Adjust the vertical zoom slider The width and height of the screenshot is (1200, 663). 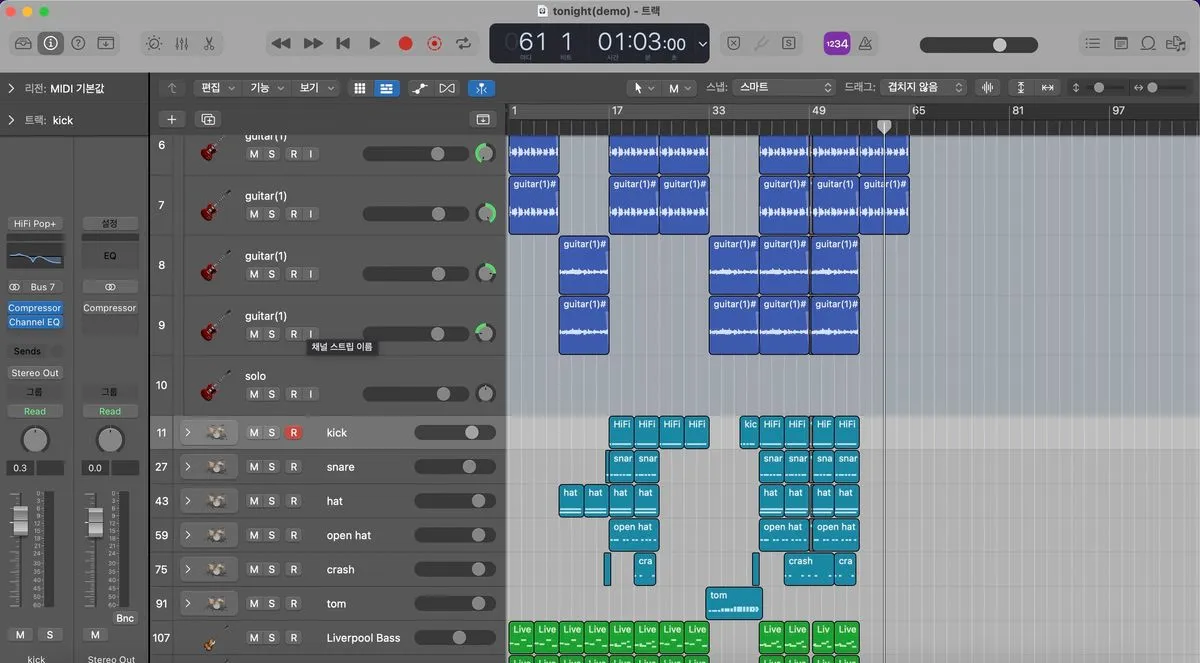point(1099,88)
